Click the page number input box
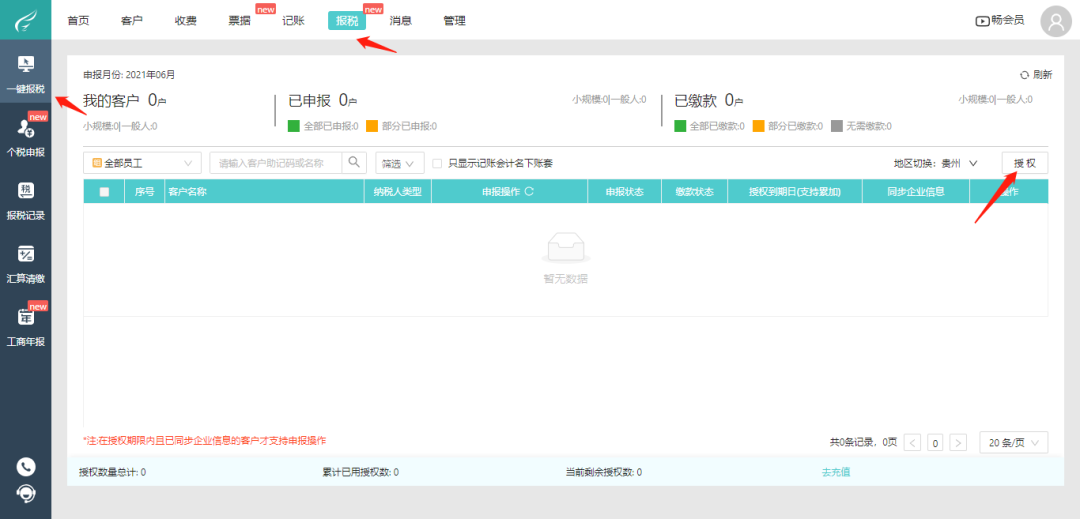Screen dimensions: 1080x519 point(935,443)
